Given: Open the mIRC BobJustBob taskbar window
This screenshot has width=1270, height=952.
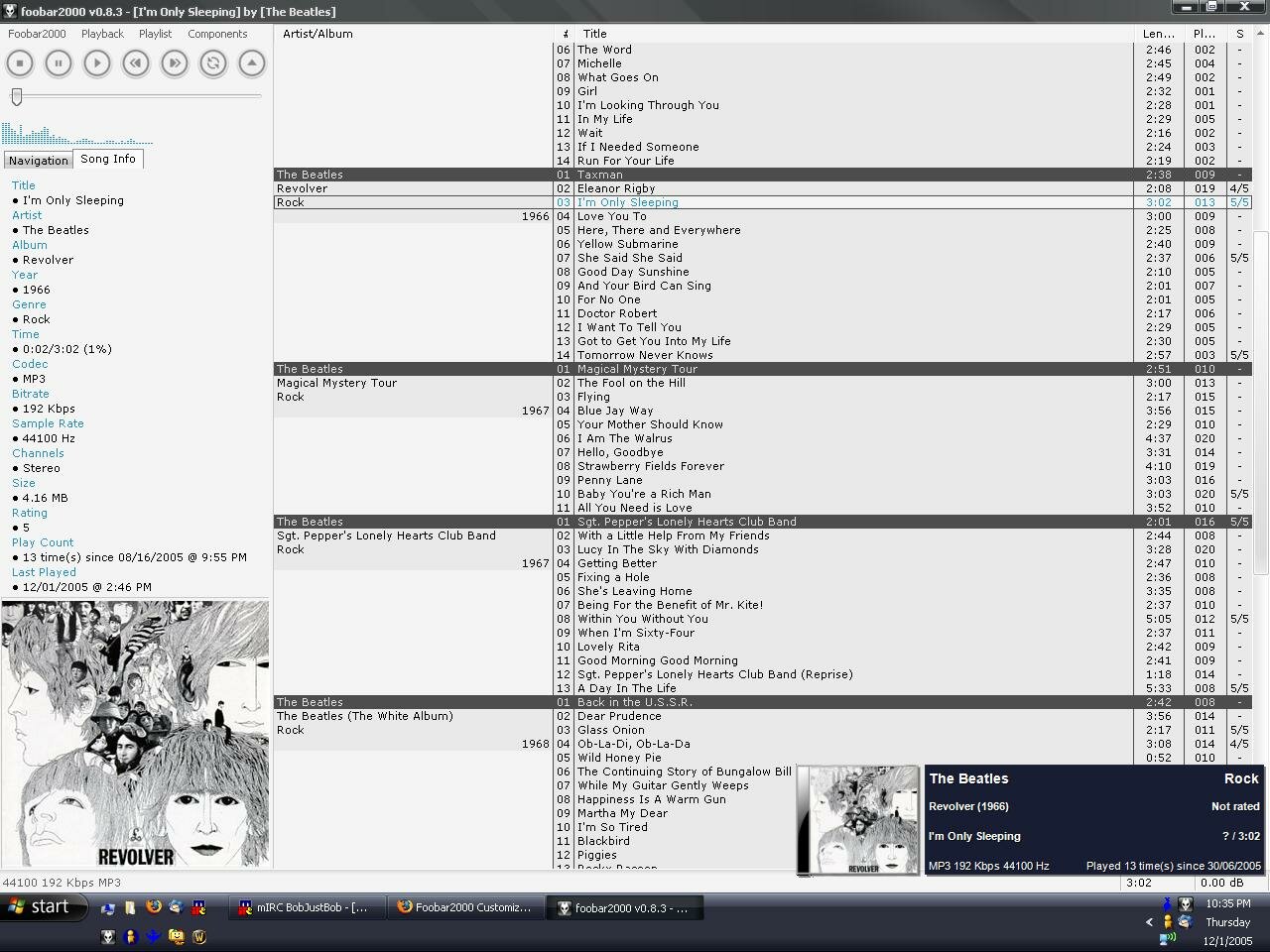Looking at the screenshot, I should coord(307,907).
